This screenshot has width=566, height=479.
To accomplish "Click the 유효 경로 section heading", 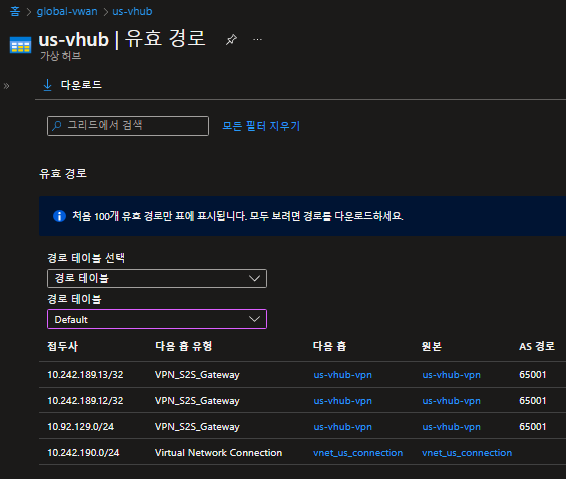I will [63, 174].
